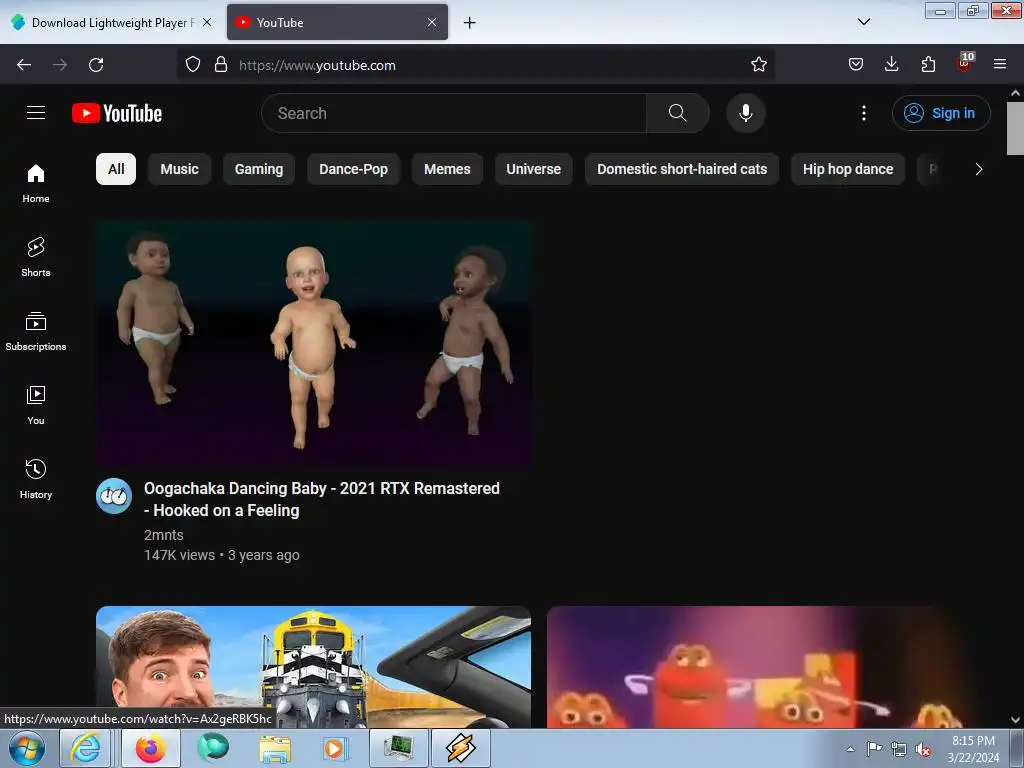Open the You section in sidebar

pyautogui.click(x=36, y=405)
